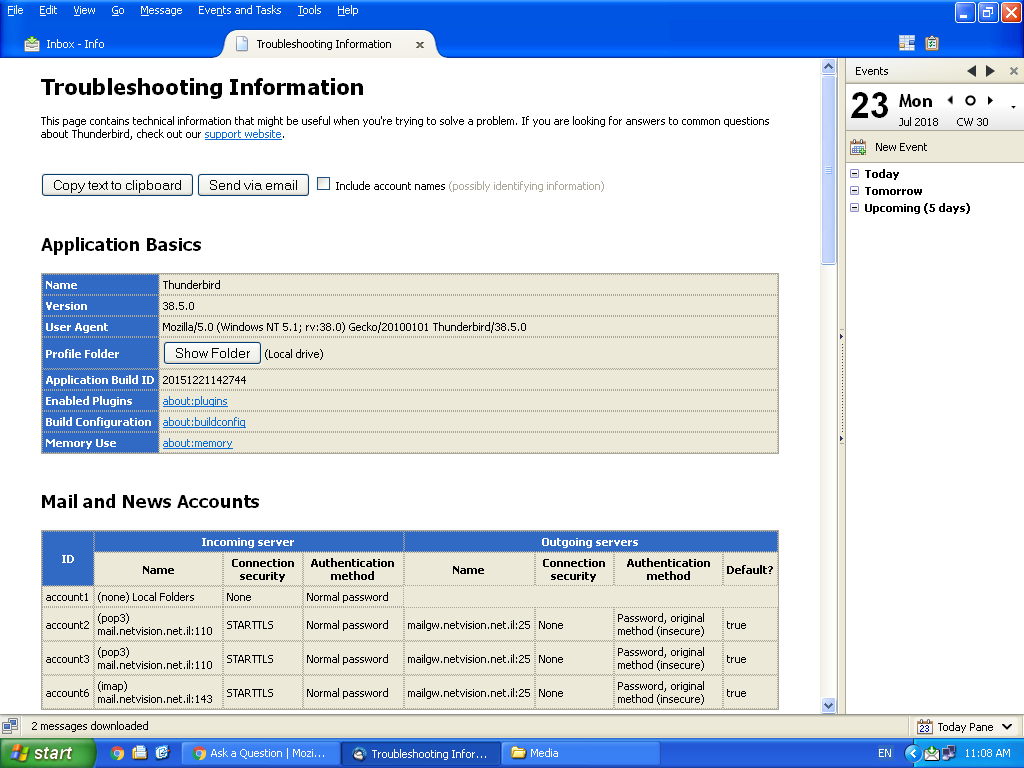Click the vertical scrollbar thumb

click(x=828, y=170)
